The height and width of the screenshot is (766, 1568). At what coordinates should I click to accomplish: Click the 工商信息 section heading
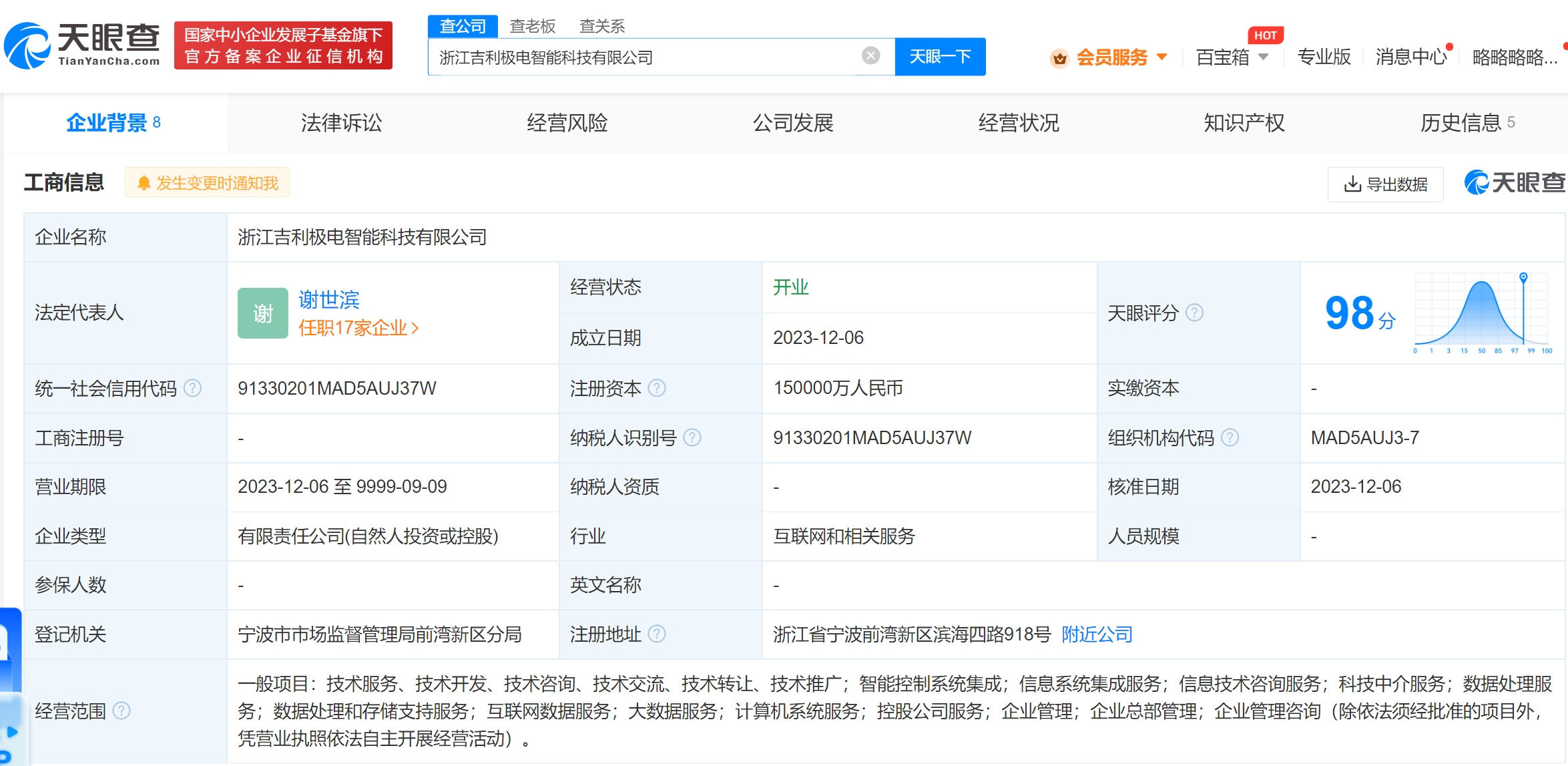click(64, 182)
